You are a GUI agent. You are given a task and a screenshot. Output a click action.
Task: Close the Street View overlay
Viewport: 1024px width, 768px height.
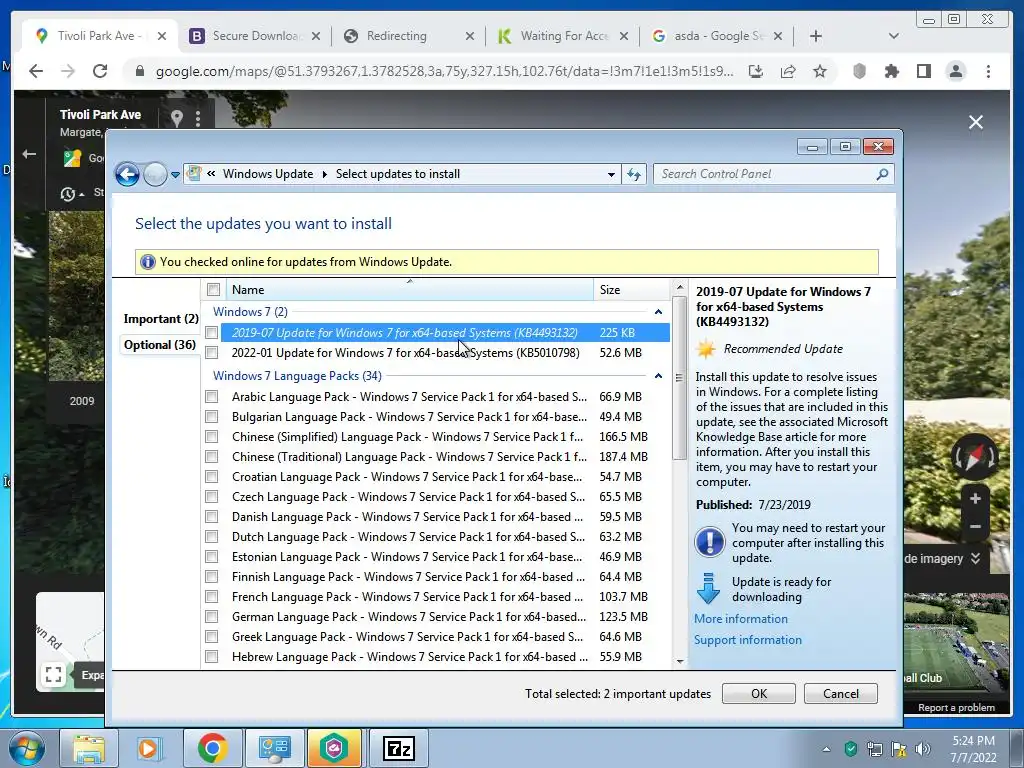click(x=976, y=122)
